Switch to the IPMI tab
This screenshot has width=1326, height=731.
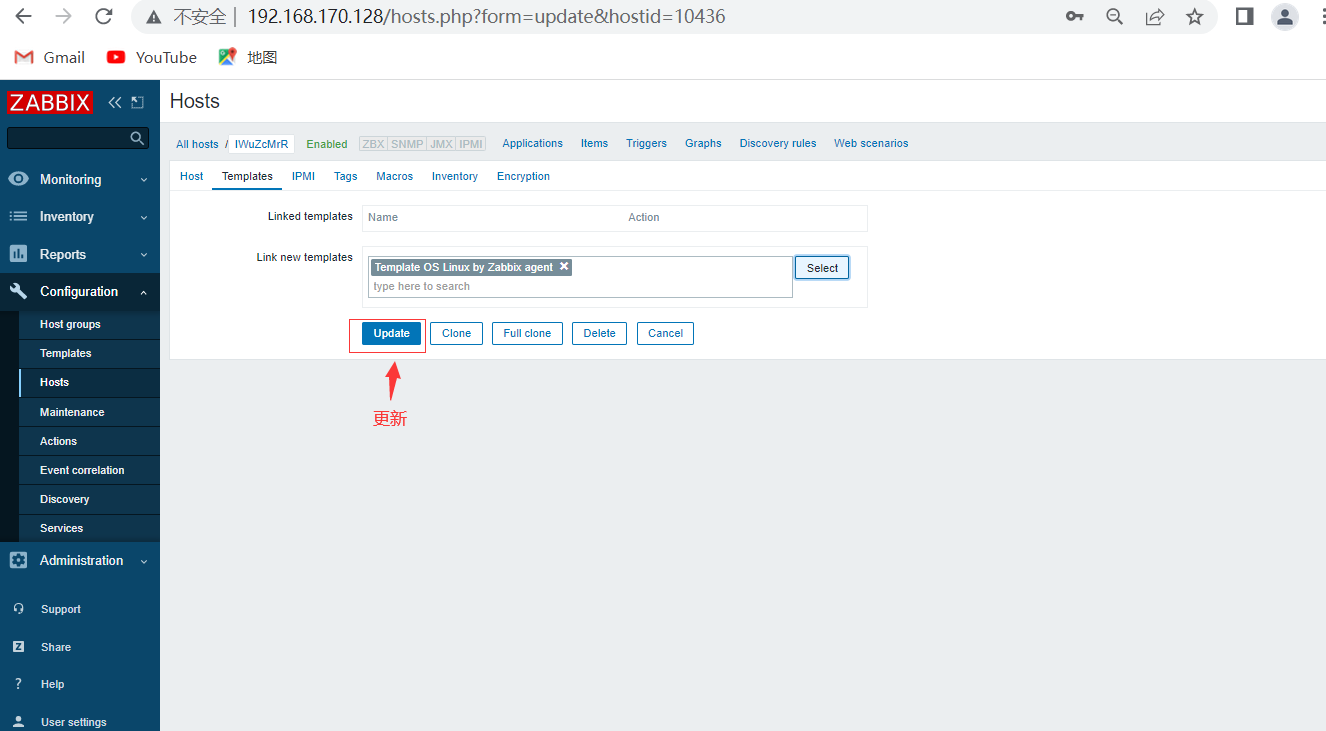click(303, 176)
